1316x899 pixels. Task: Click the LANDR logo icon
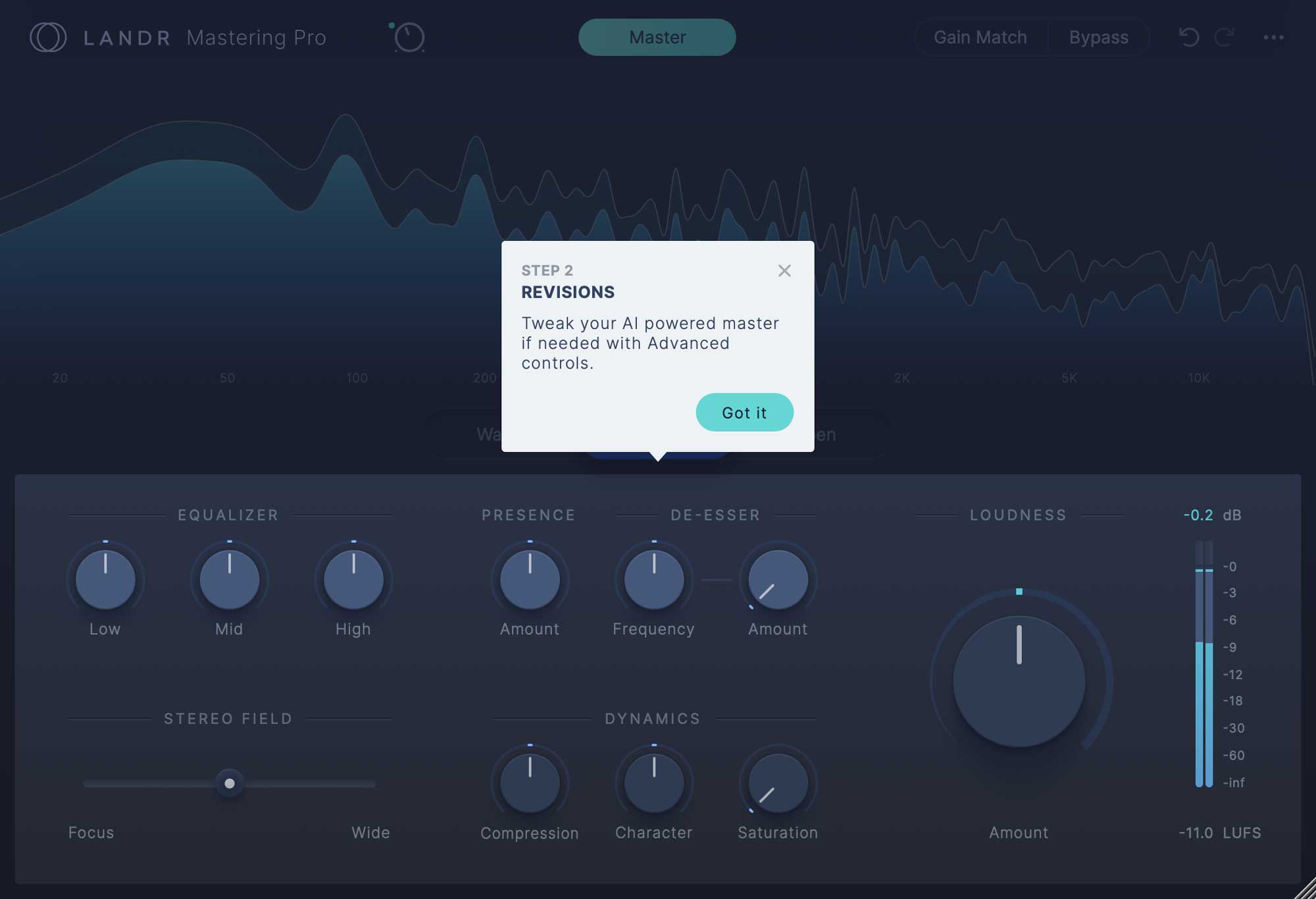[48, 38]
